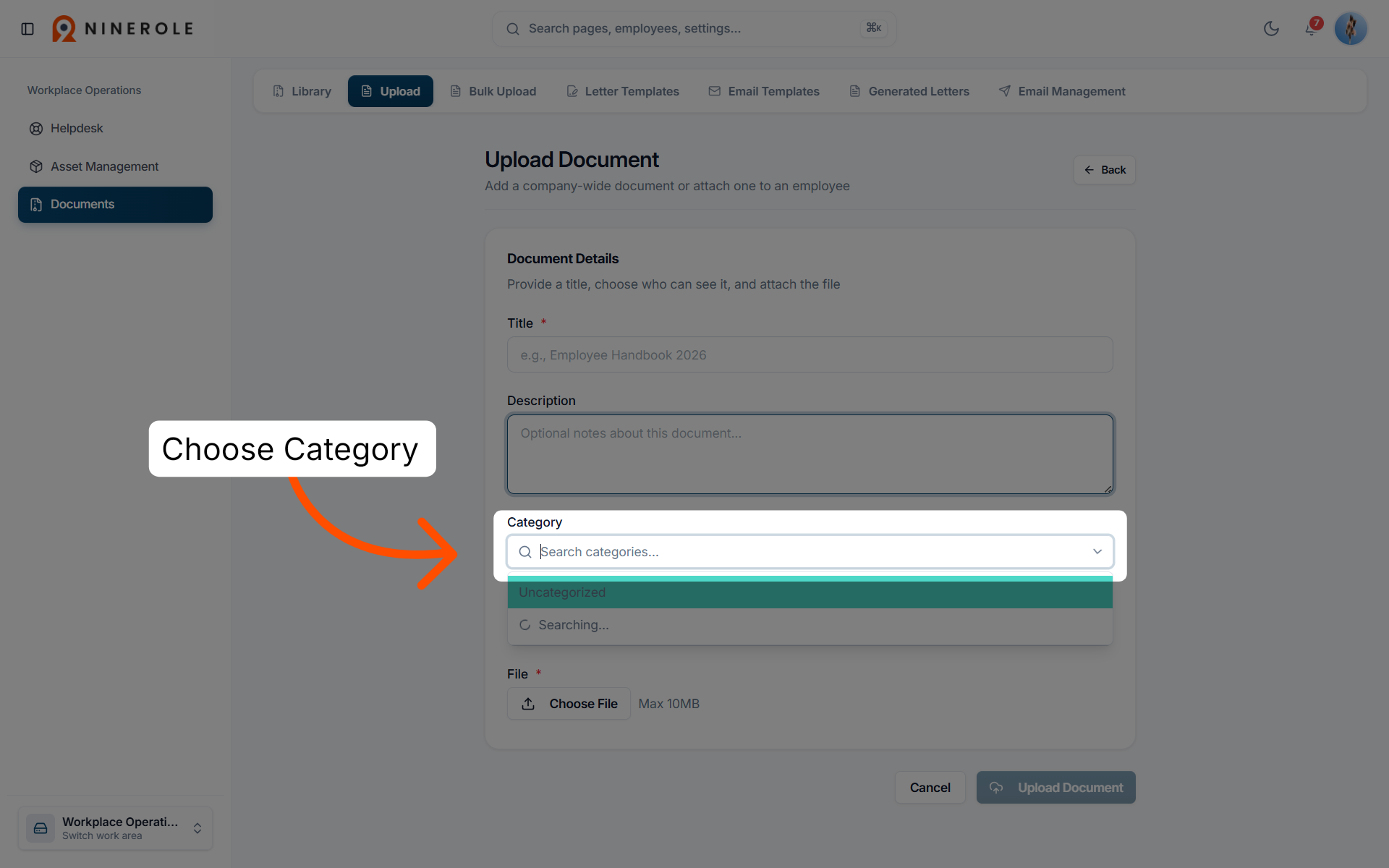1389x868 pixels.
Task: Click the search magnifier icon in top bar
Action: pyautogui.click(x=513, y=29)
